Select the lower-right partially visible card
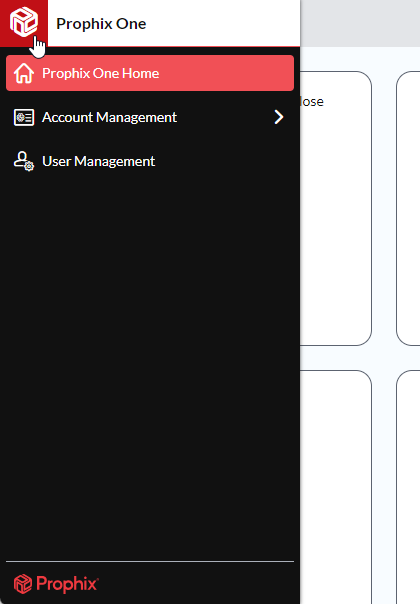This screenshot has height=604, width=420. pos(408,487)
